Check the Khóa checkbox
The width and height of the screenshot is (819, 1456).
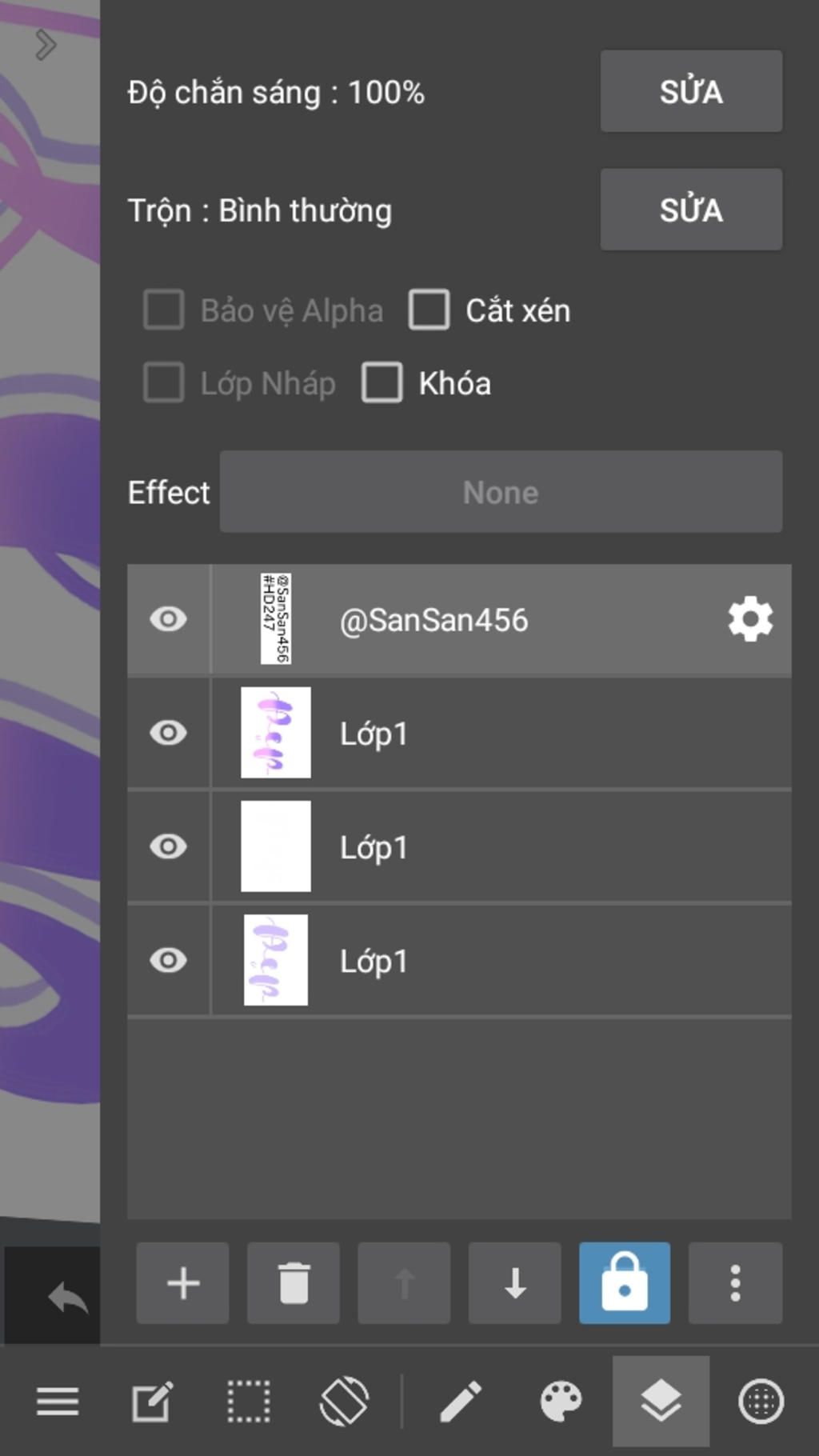coord(382,383)
